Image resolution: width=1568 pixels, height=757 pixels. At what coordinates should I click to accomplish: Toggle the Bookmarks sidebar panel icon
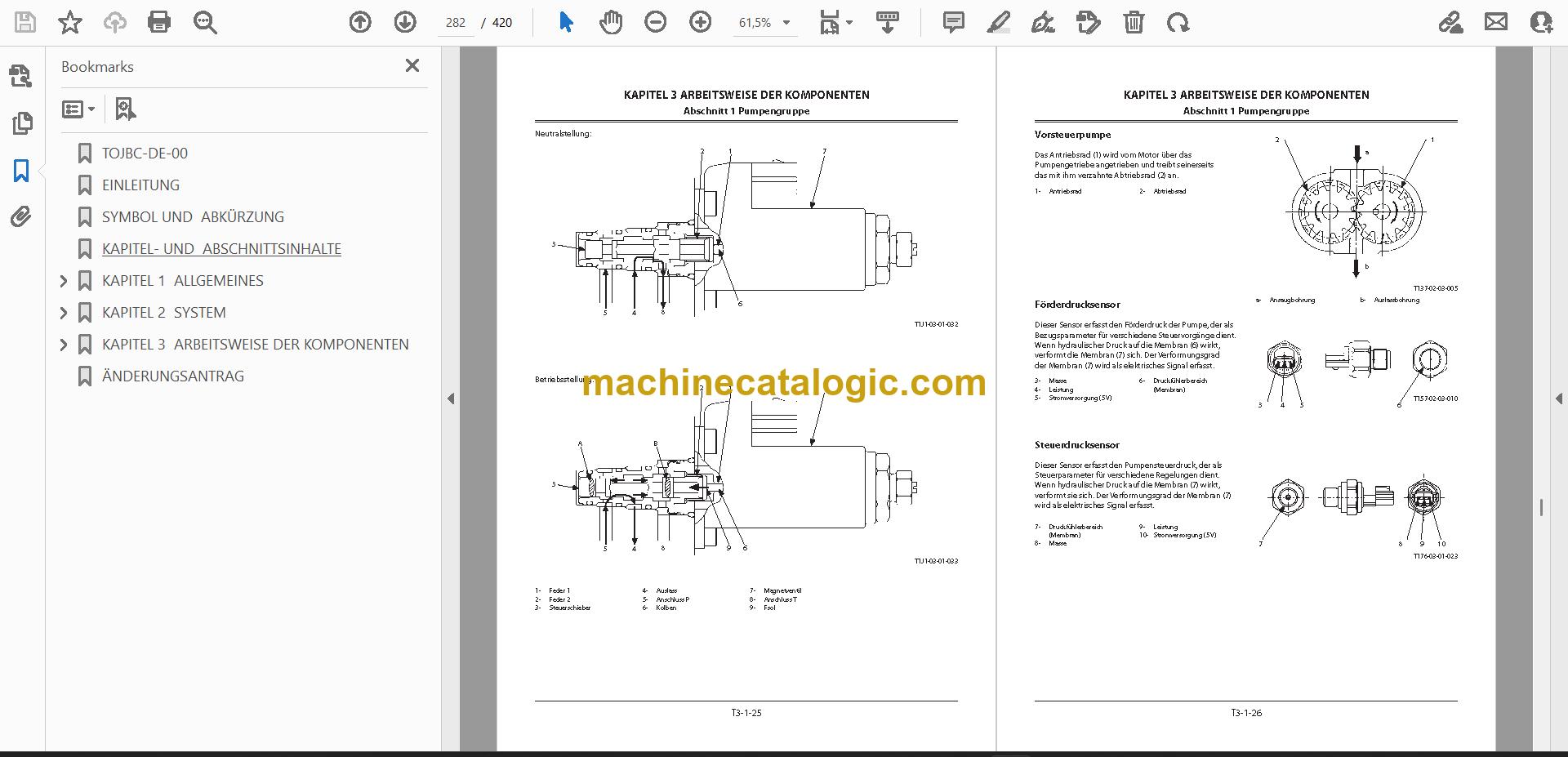[21, 171]
